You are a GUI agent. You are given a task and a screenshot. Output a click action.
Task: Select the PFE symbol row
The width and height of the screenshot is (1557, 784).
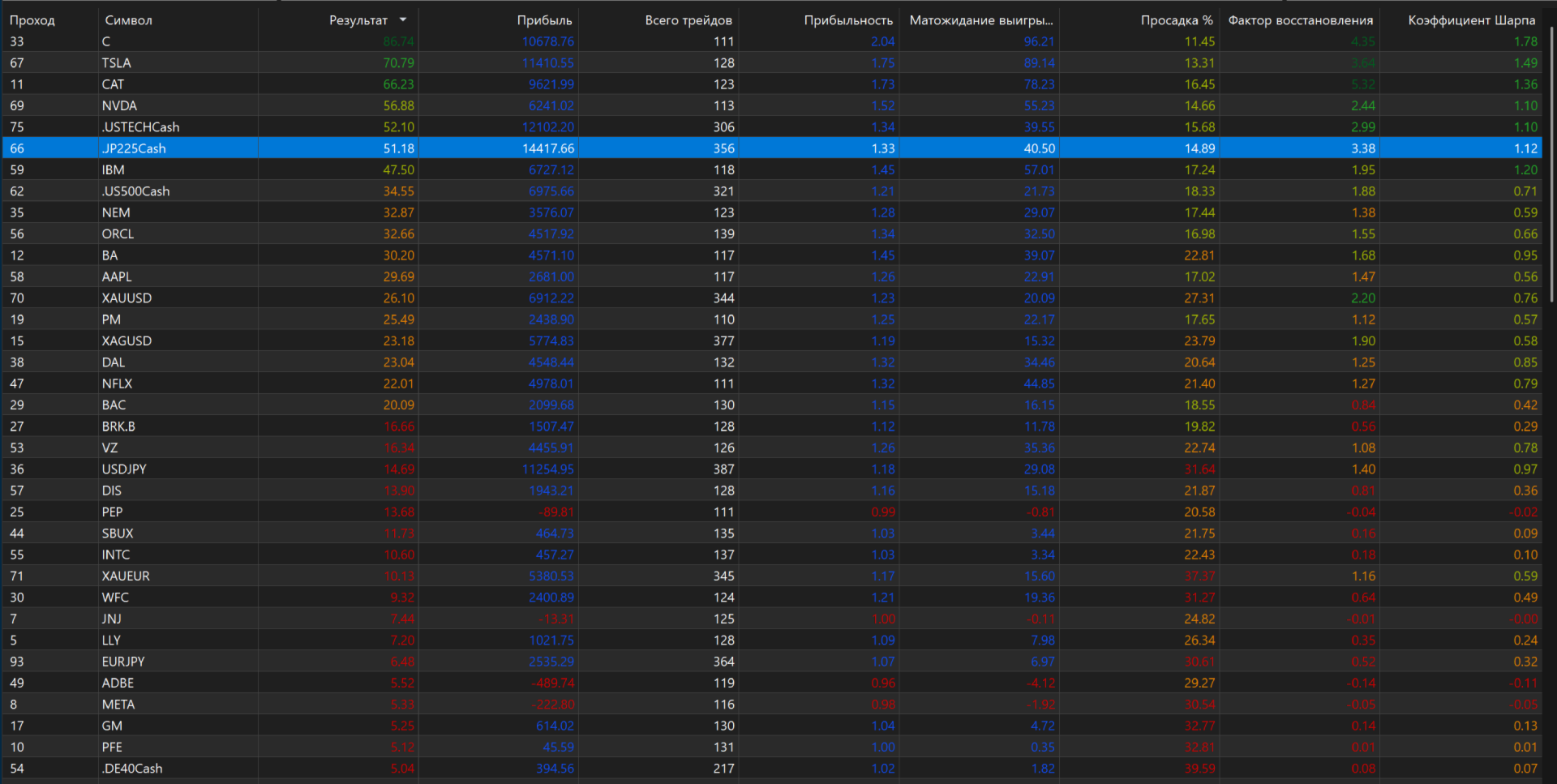click(x=772, y=748)
